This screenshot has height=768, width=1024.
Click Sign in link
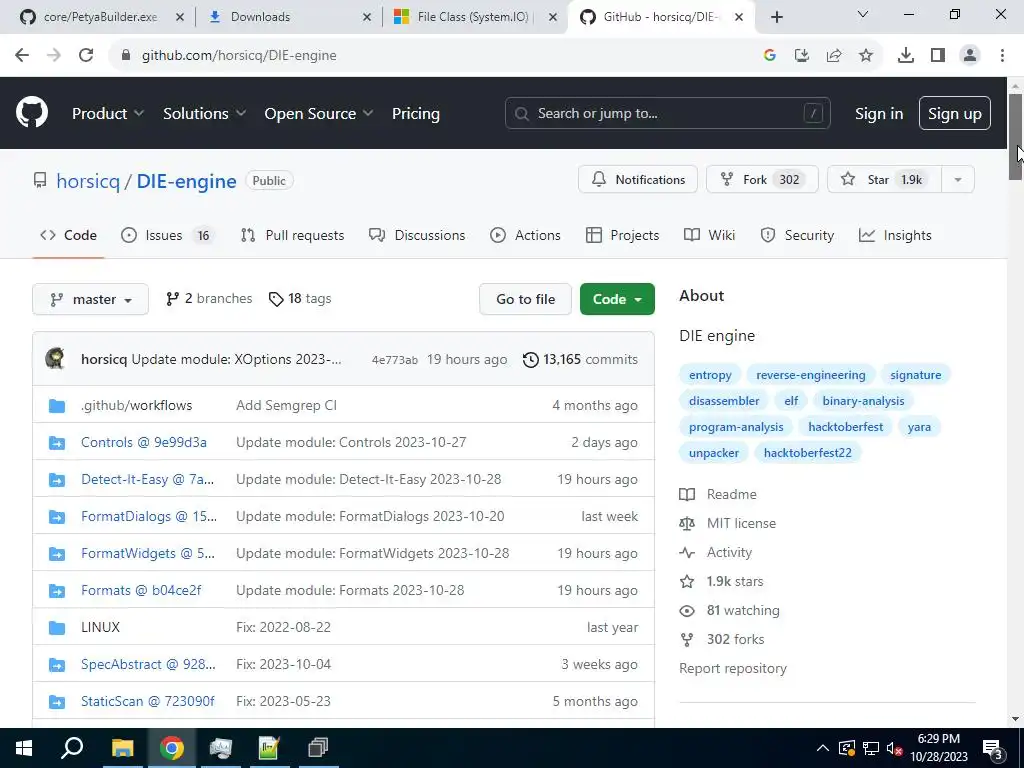[x=879, y=114]
